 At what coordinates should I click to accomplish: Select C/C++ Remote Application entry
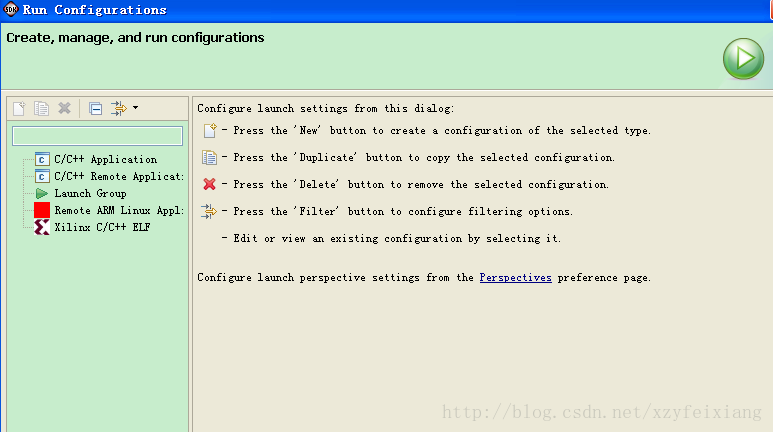[119, 176]
